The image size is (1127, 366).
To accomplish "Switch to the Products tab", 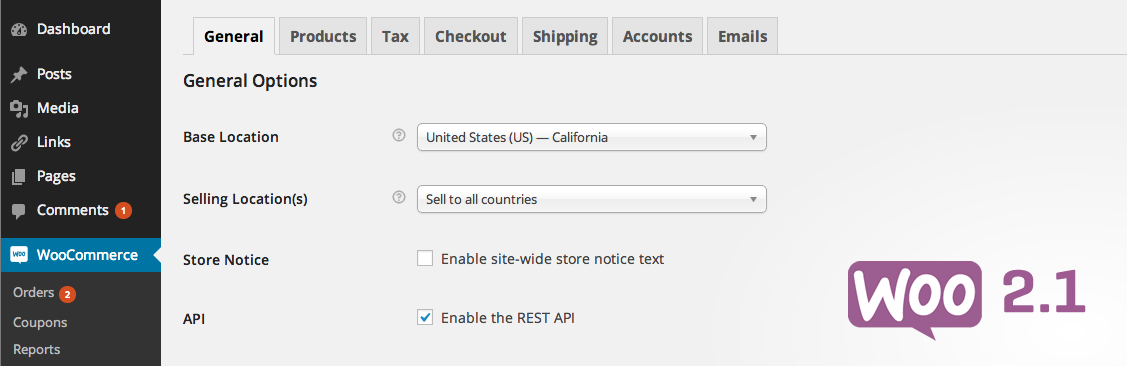I will pos(323,36).
